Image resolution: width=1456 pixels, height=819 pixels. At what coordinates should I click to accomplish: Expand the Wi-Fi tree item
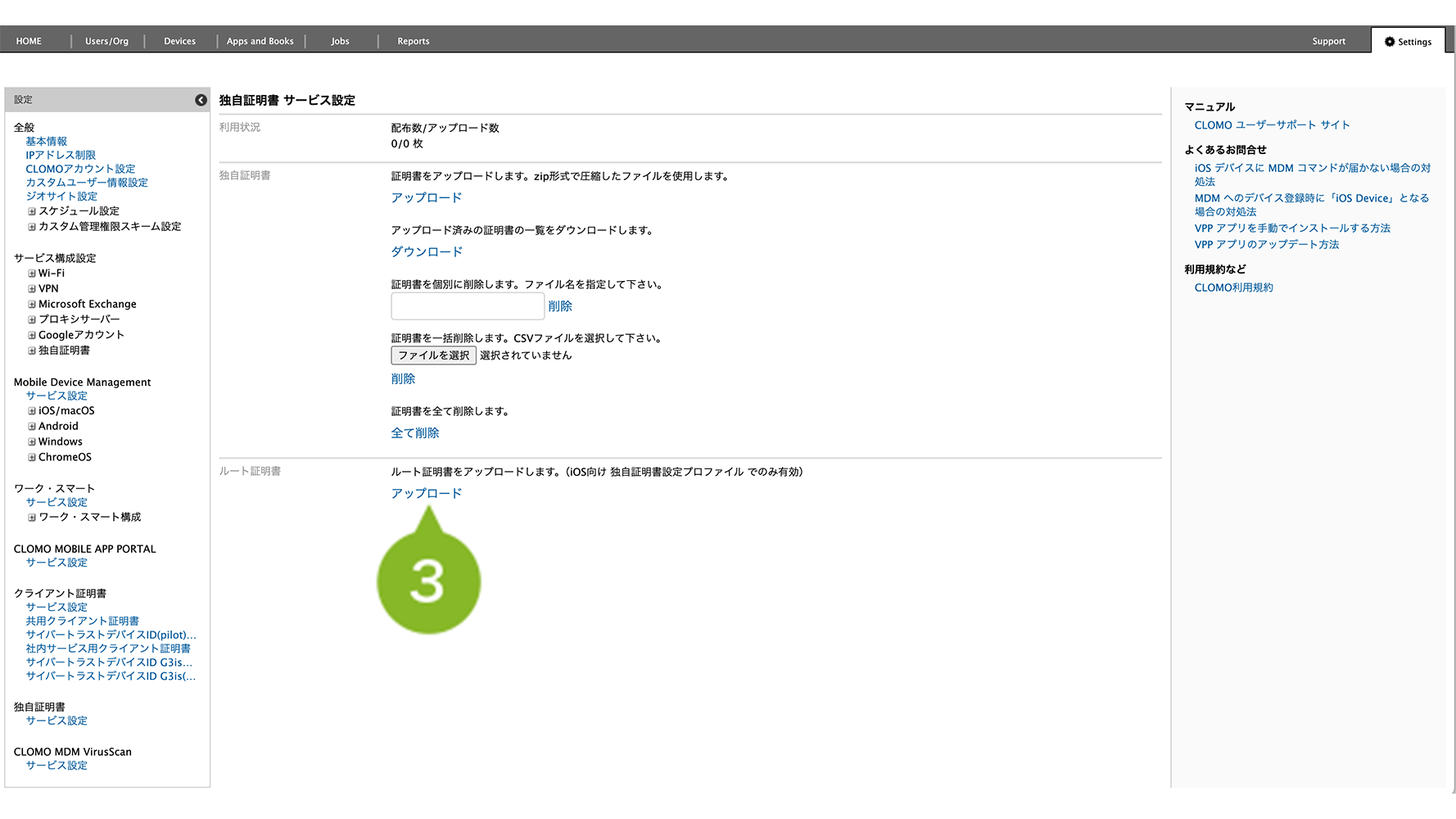pos(32,274)
